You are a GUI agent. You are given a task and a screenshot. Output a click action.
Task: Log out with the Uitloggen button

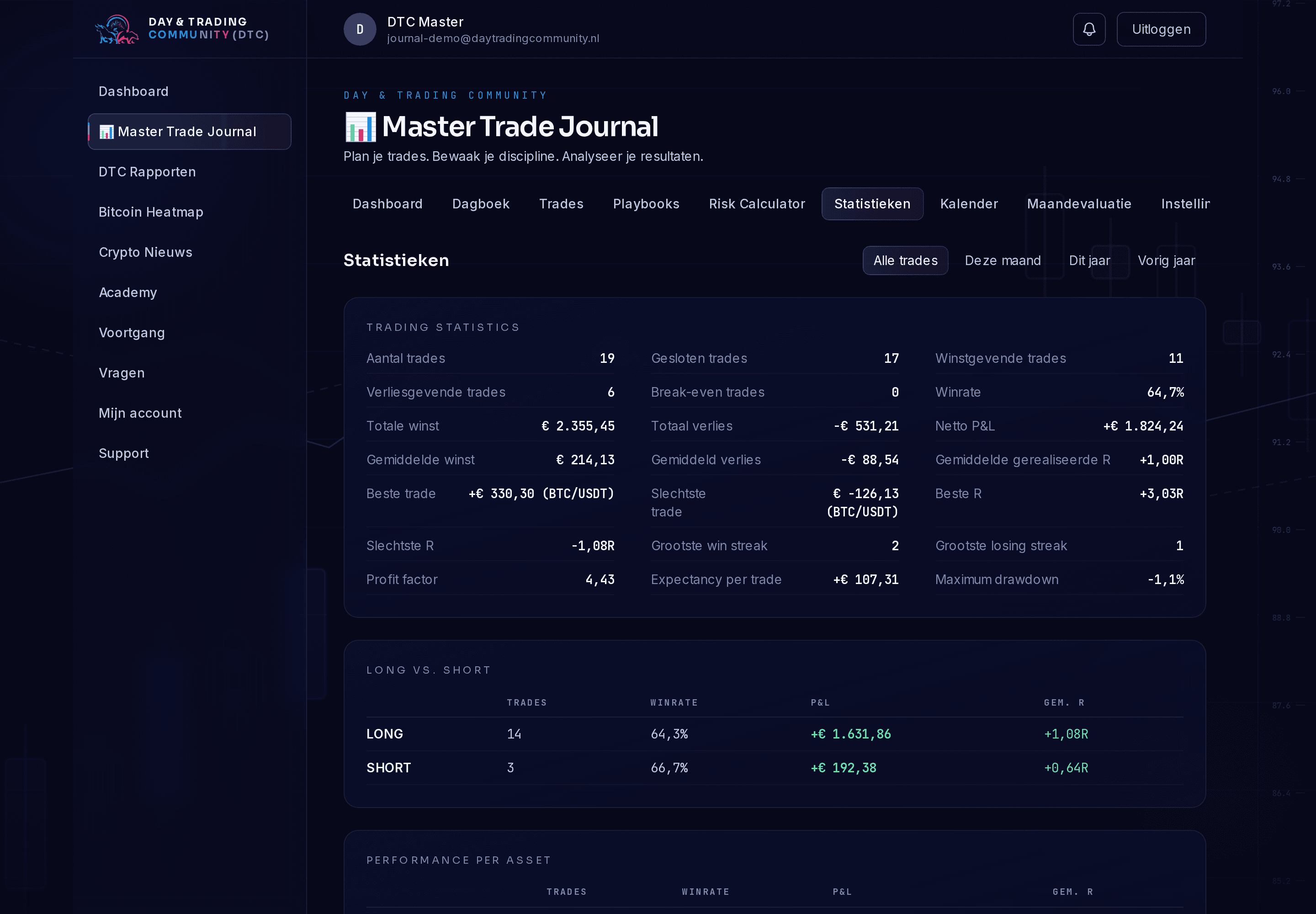(x=1161, y=29)
